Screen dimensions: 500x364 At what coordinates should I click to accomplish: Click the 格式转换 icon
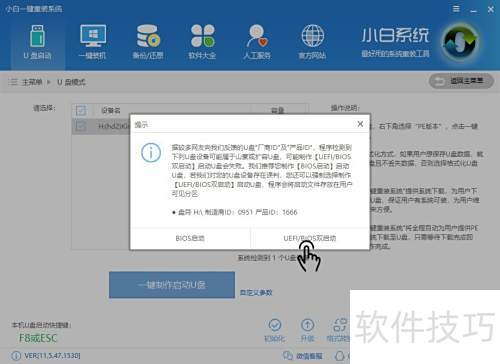pos(339,325)
